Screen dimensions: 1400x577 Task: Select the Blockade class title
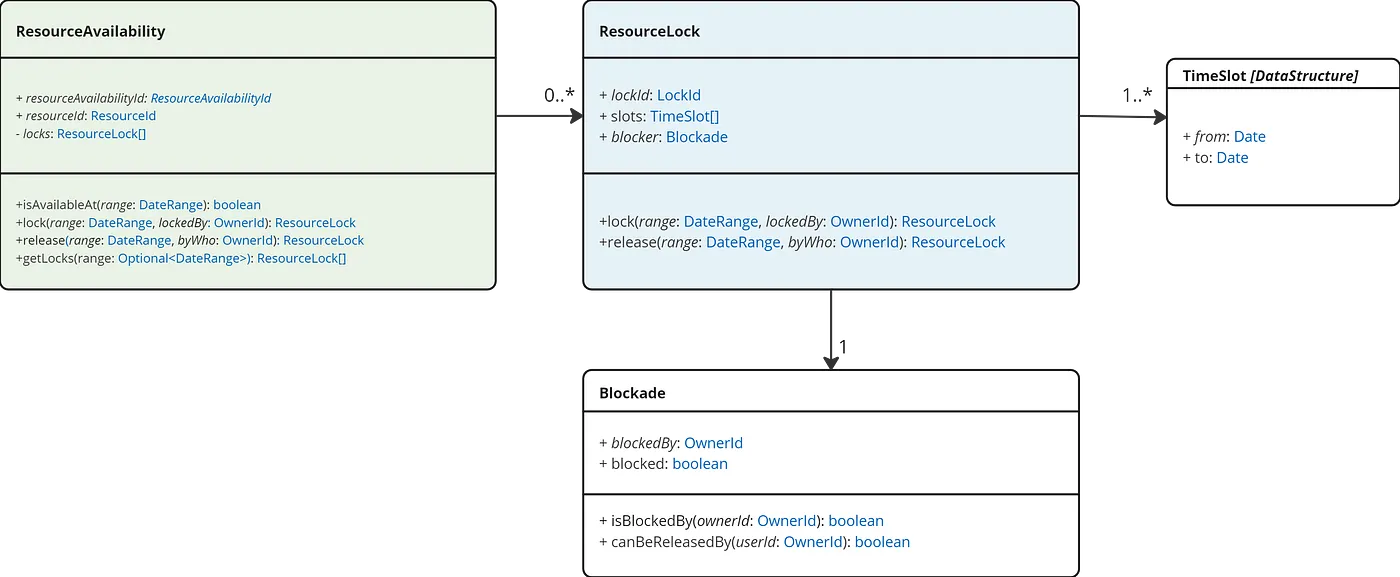point(632,393)
